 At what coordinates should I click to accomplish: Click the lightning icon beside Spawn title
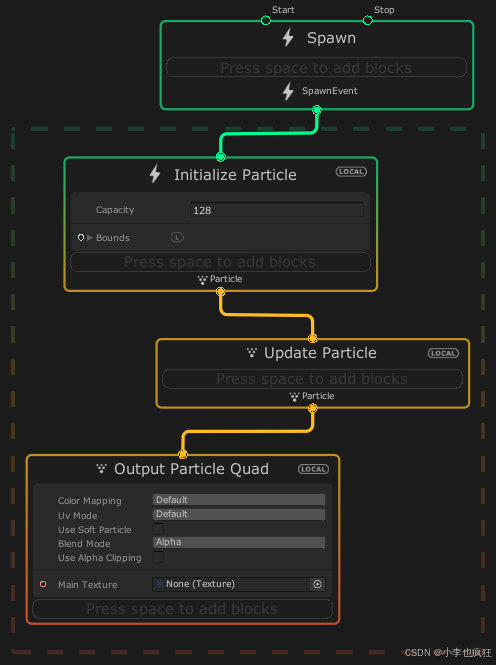pos(288,37)
